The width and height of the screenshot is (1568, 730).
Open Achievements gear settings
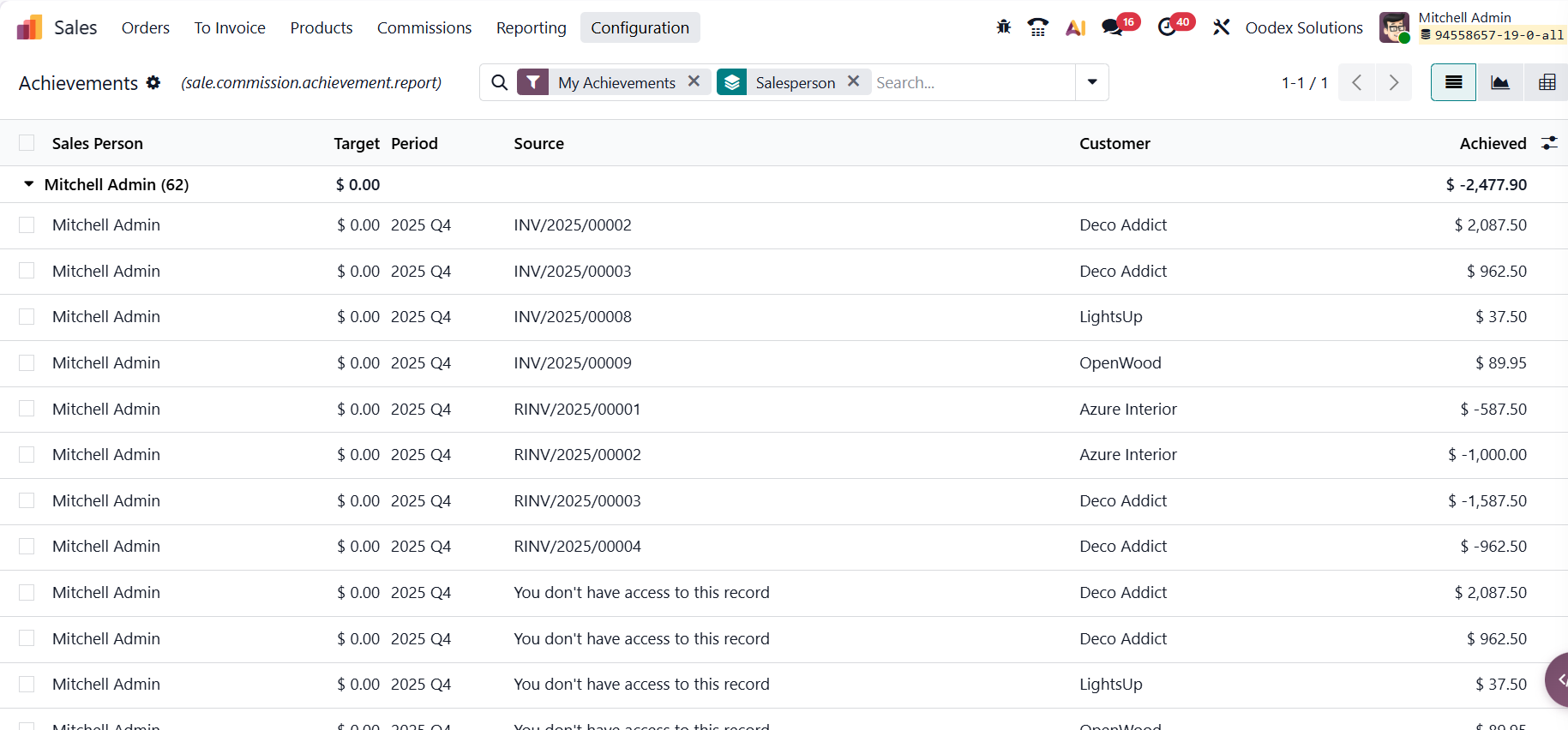coord(153,82)
